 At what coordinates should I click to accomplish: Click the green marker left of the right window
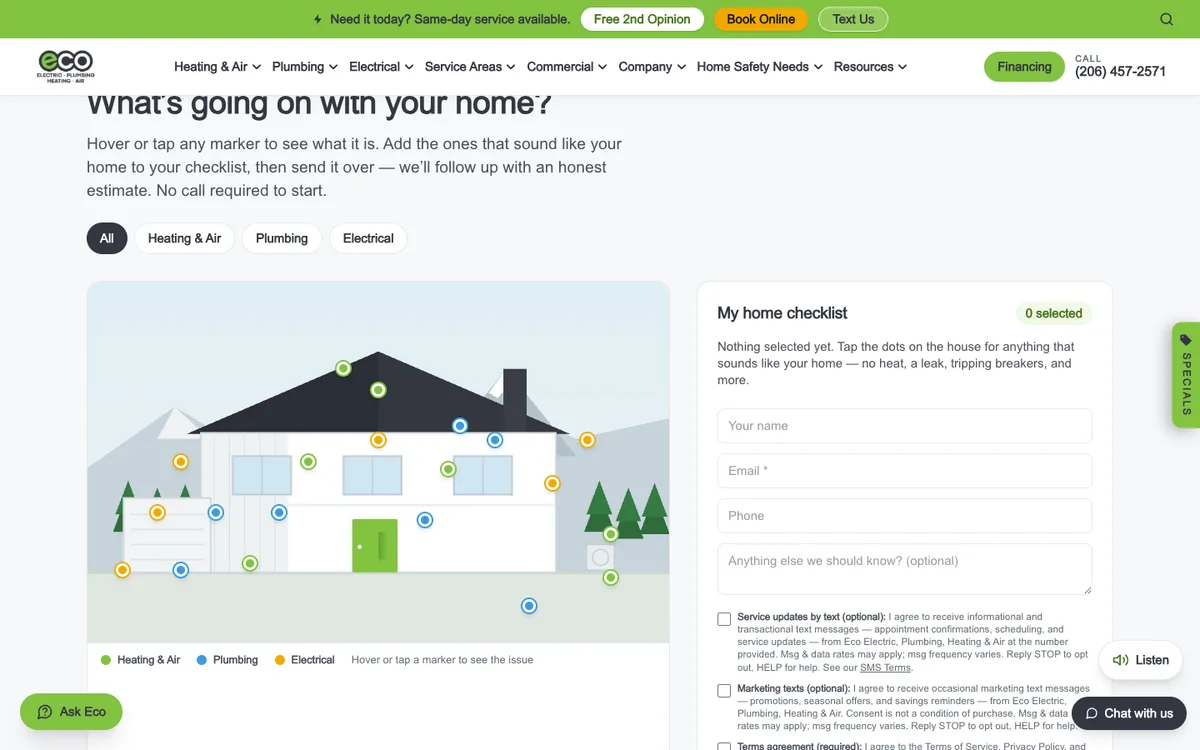[448, 469]
